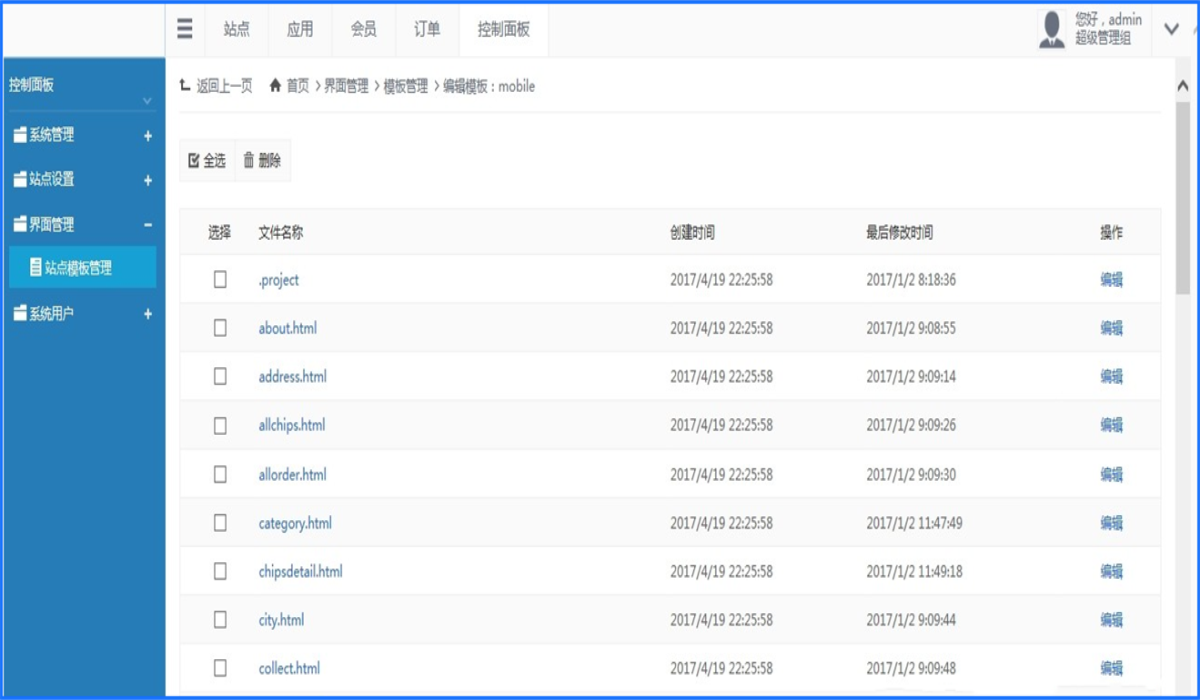Click 编辑 for about.html

1112,328
